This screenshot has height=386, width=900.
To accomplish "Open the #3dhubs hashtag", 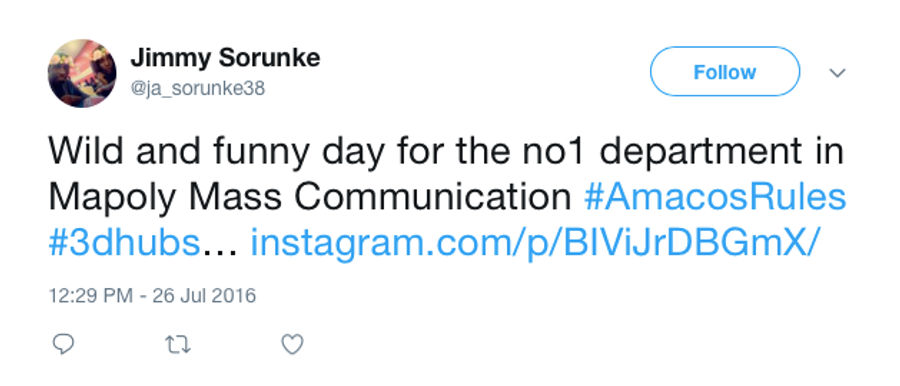I will pyautogui.click(x=124, y=244).
